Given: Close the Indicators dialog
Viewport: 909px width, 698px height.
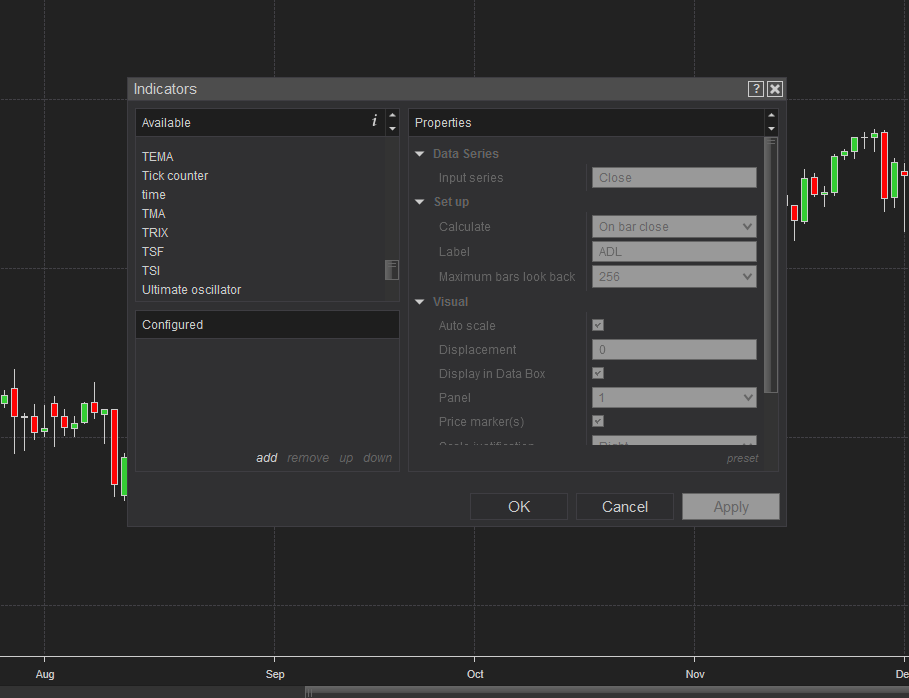Looking at the screenshot, I should pos(775,89).
